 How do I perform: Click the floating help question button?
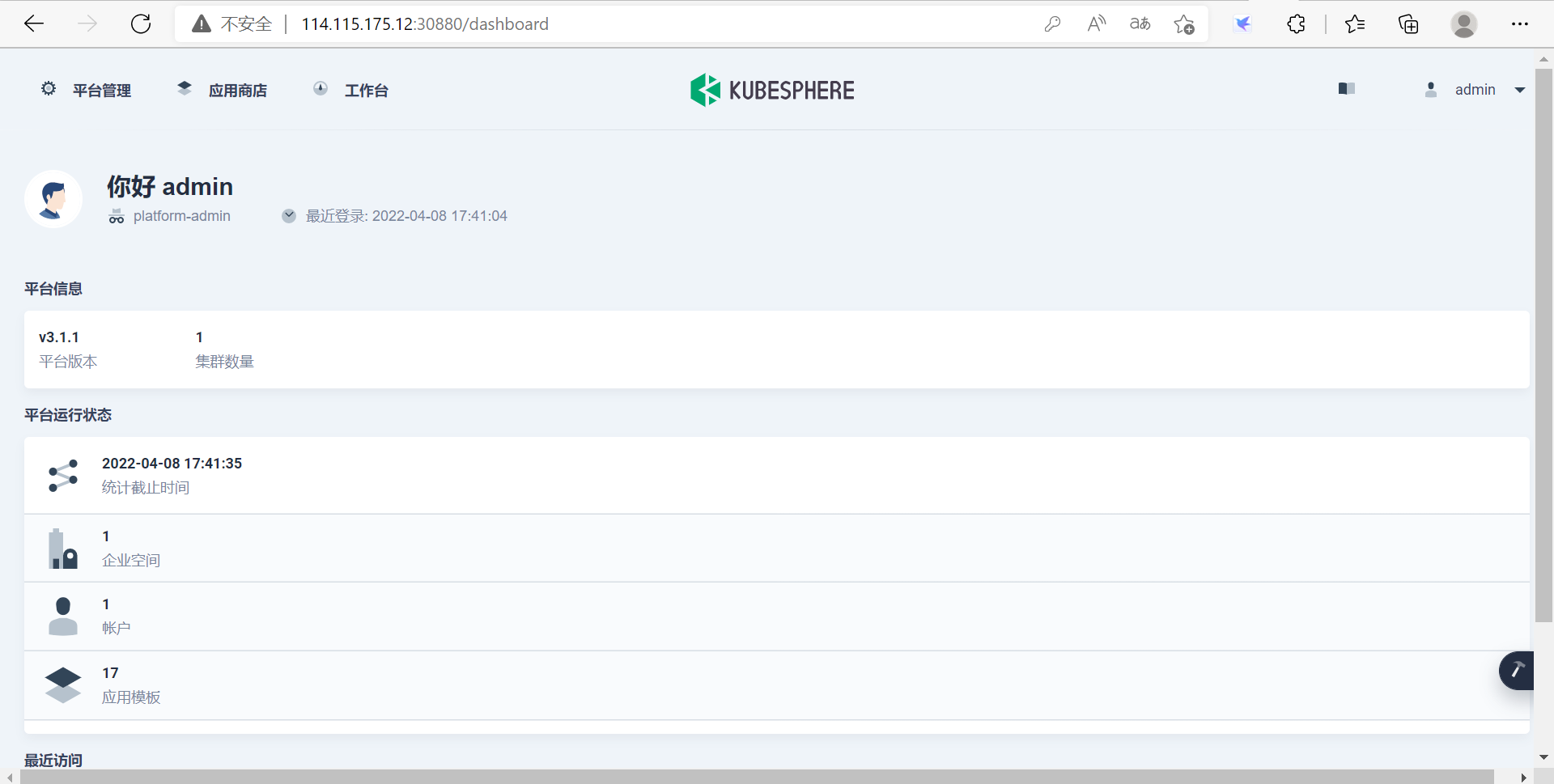tap(1517, 671)
